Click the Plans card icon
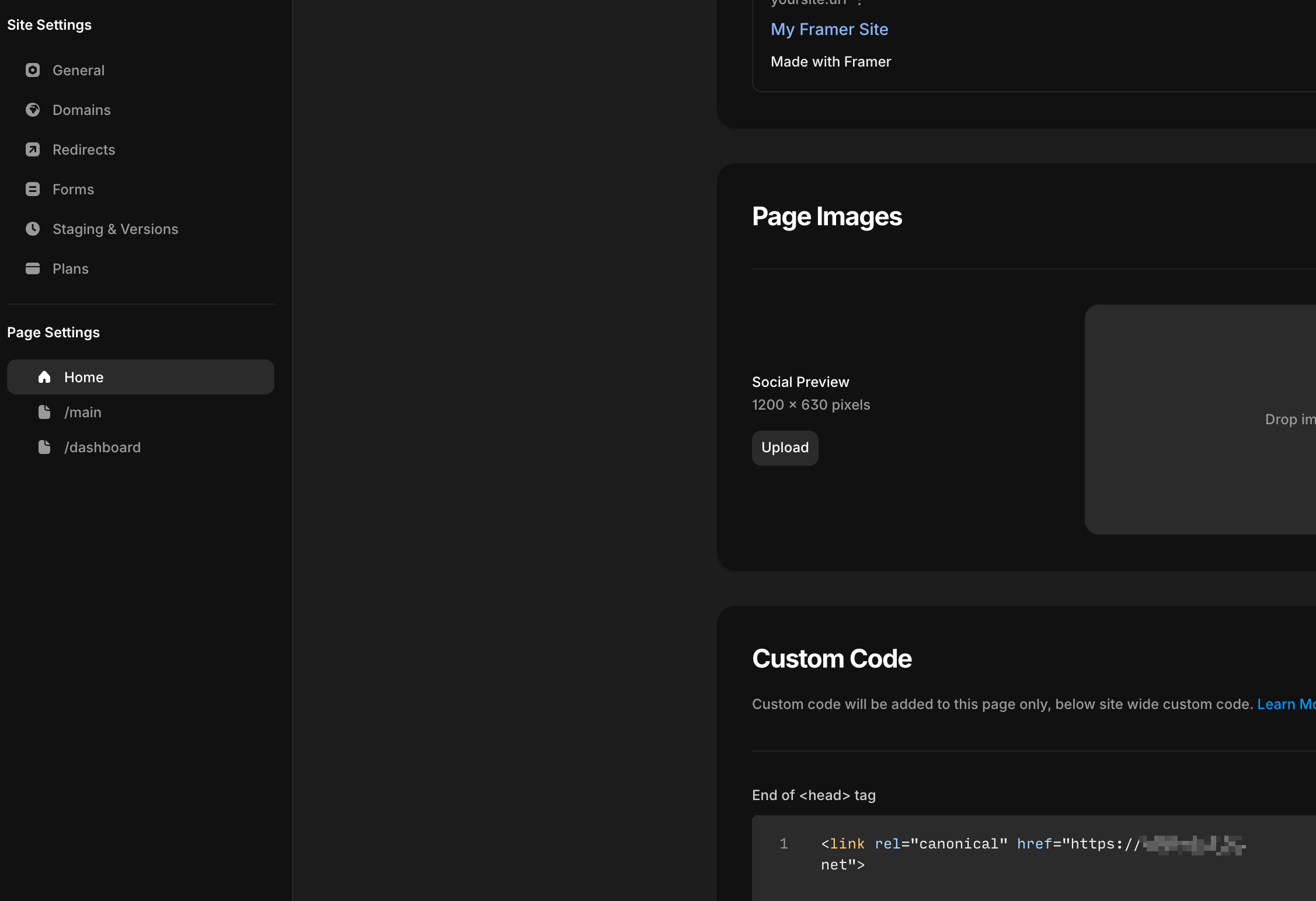Screen dimensions: 1316x901 (33, 268)
